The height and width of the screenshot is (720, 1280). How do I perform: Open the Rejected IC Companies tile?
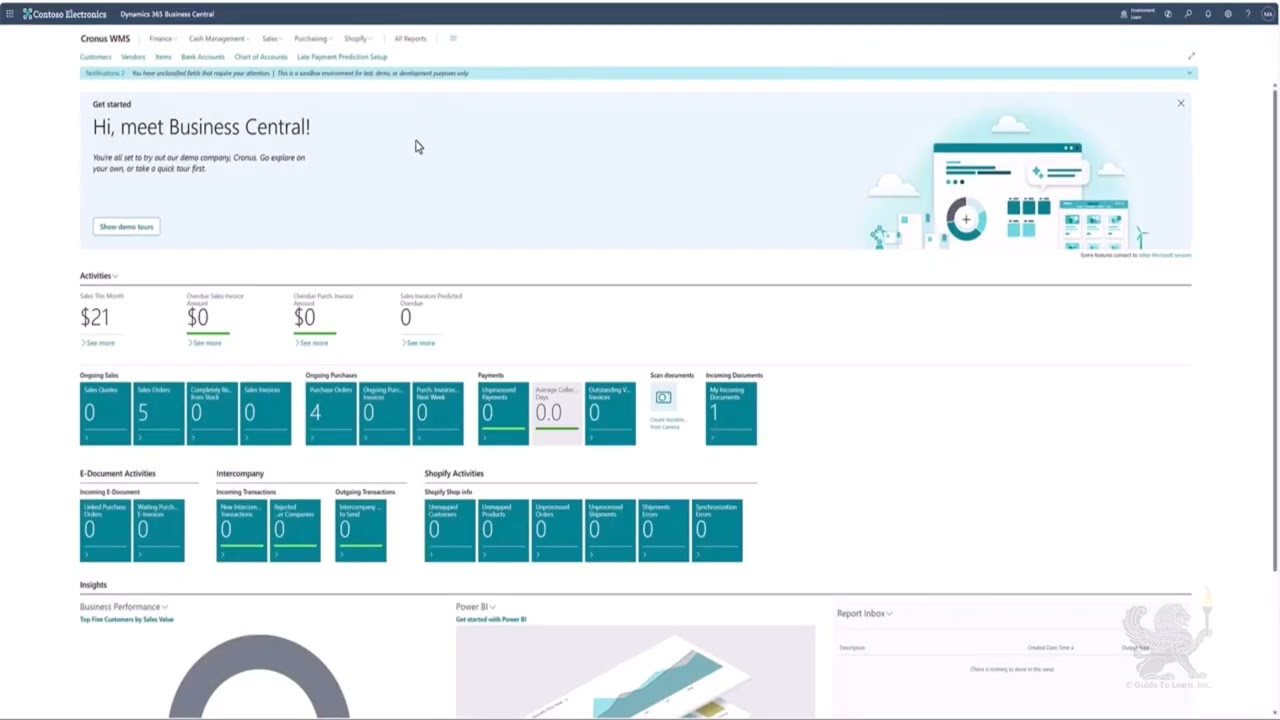(295, 530)
